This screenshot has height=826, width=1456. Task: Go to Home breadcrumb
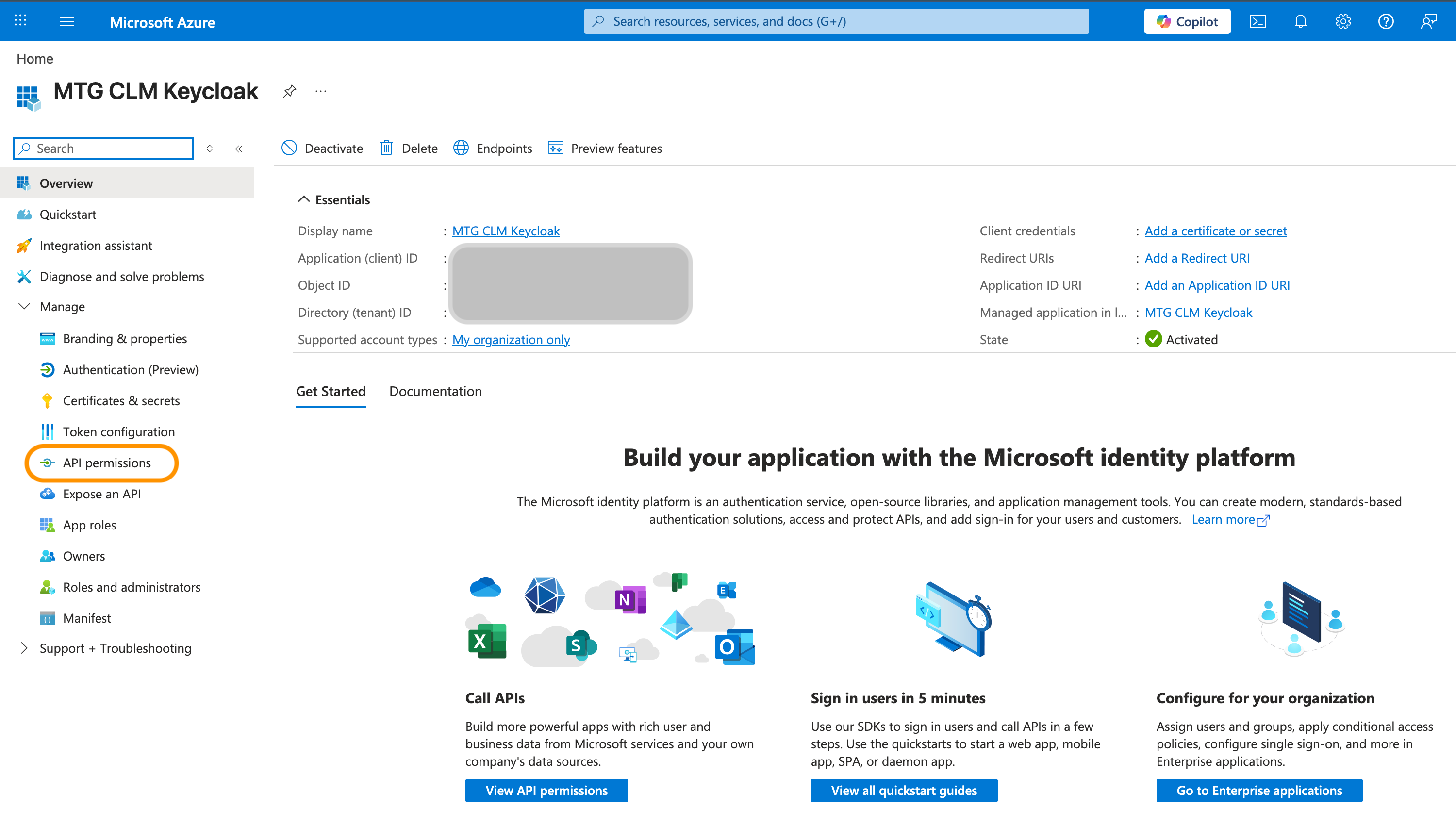pyautogui.click(x=34, y=58)
